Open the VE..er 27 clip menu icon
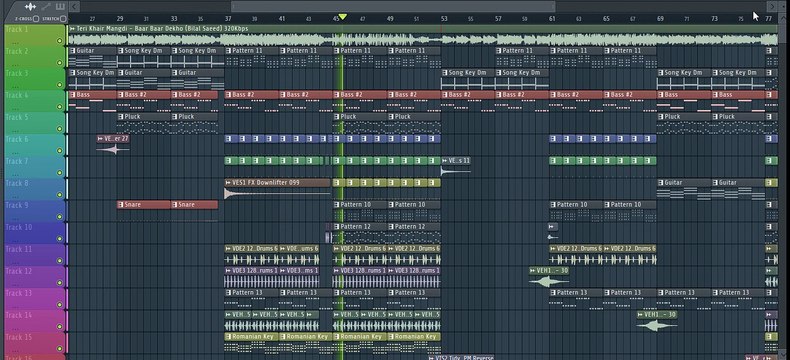 coord(100,138)
